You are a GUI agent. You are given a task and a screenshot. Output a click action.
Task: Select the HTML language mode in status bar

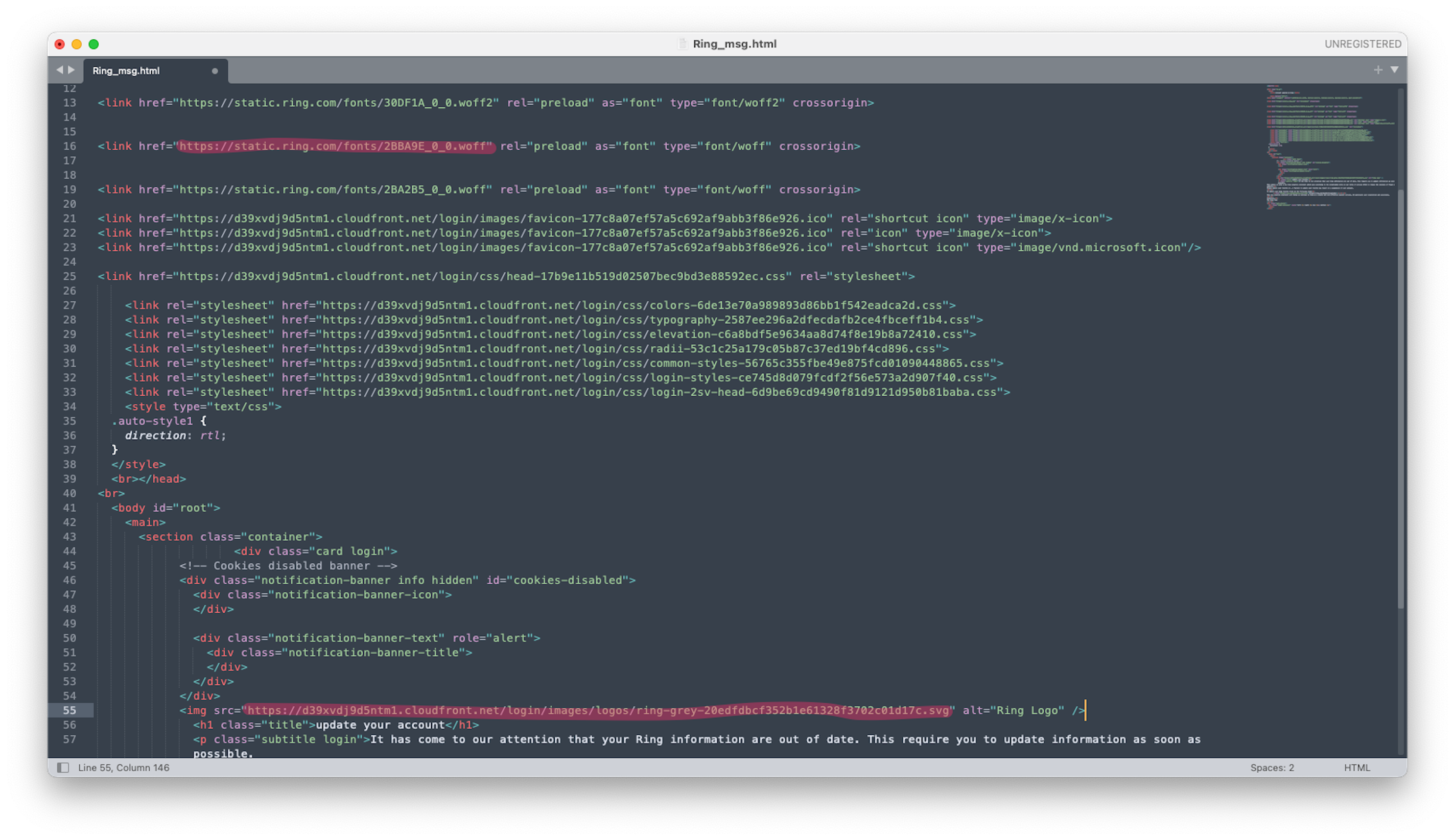pos(1357,767)
